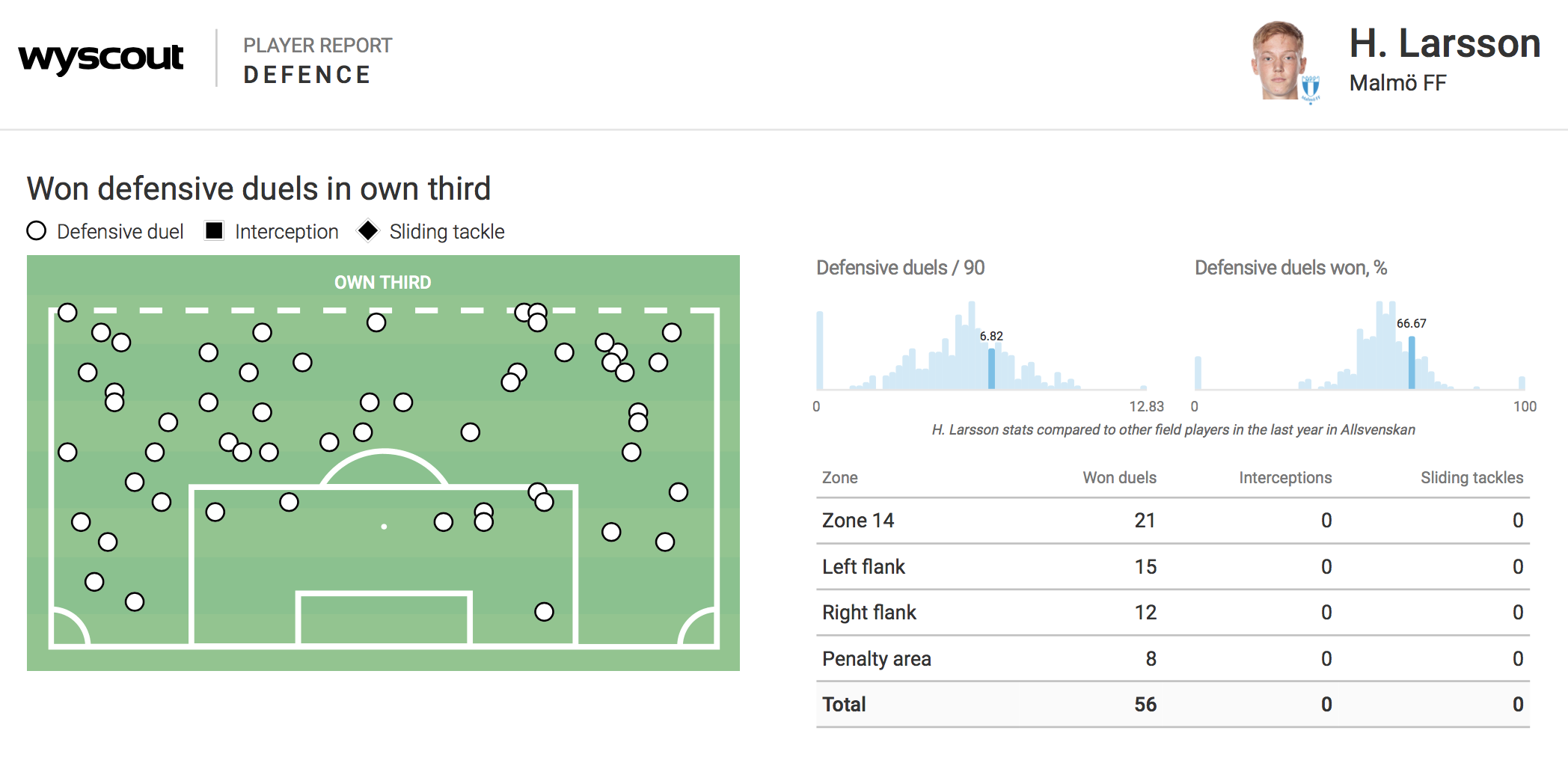Screen dimensions: 1568x763
Task: Click the Won duels column header
Action: (x=1119, y=478)
